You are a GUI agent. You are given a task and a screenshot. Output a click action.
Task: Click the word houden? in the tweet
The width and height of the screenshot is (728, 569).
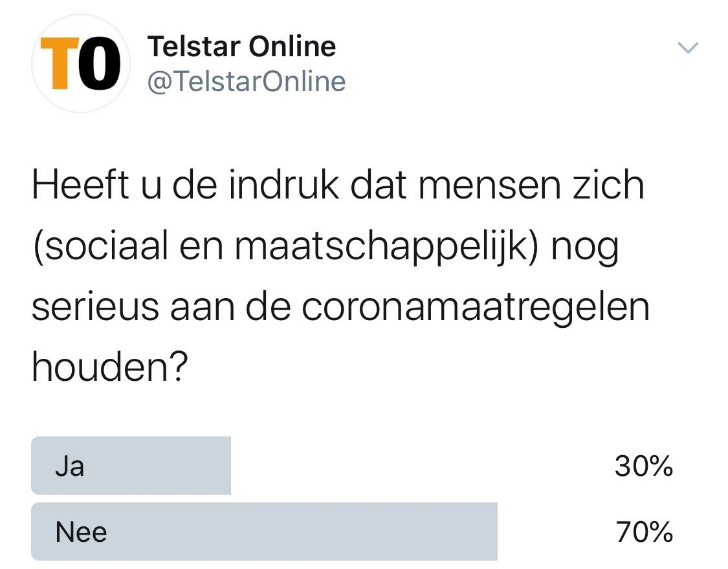tap(110, 367)
